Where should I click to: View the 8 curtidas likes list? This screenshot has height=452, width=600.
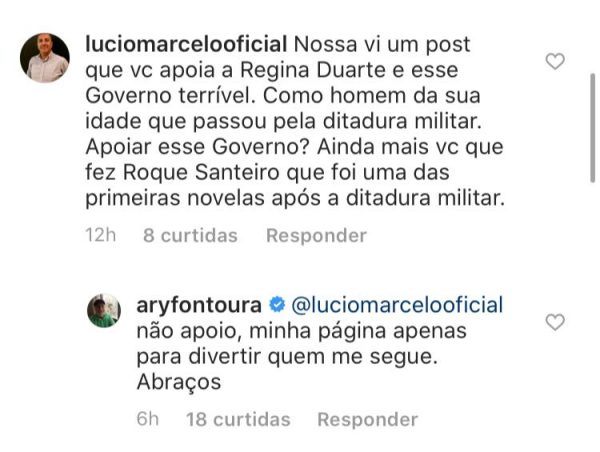[190, 235]
